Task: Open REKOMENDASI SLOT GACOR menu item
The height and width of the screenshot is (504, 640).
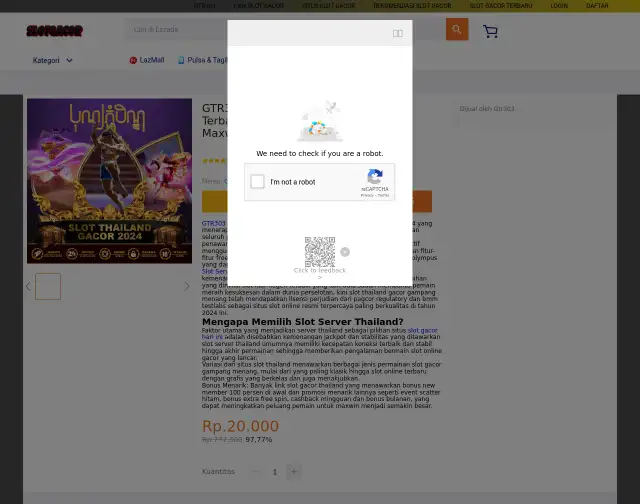Action: [x=412, y=6]
